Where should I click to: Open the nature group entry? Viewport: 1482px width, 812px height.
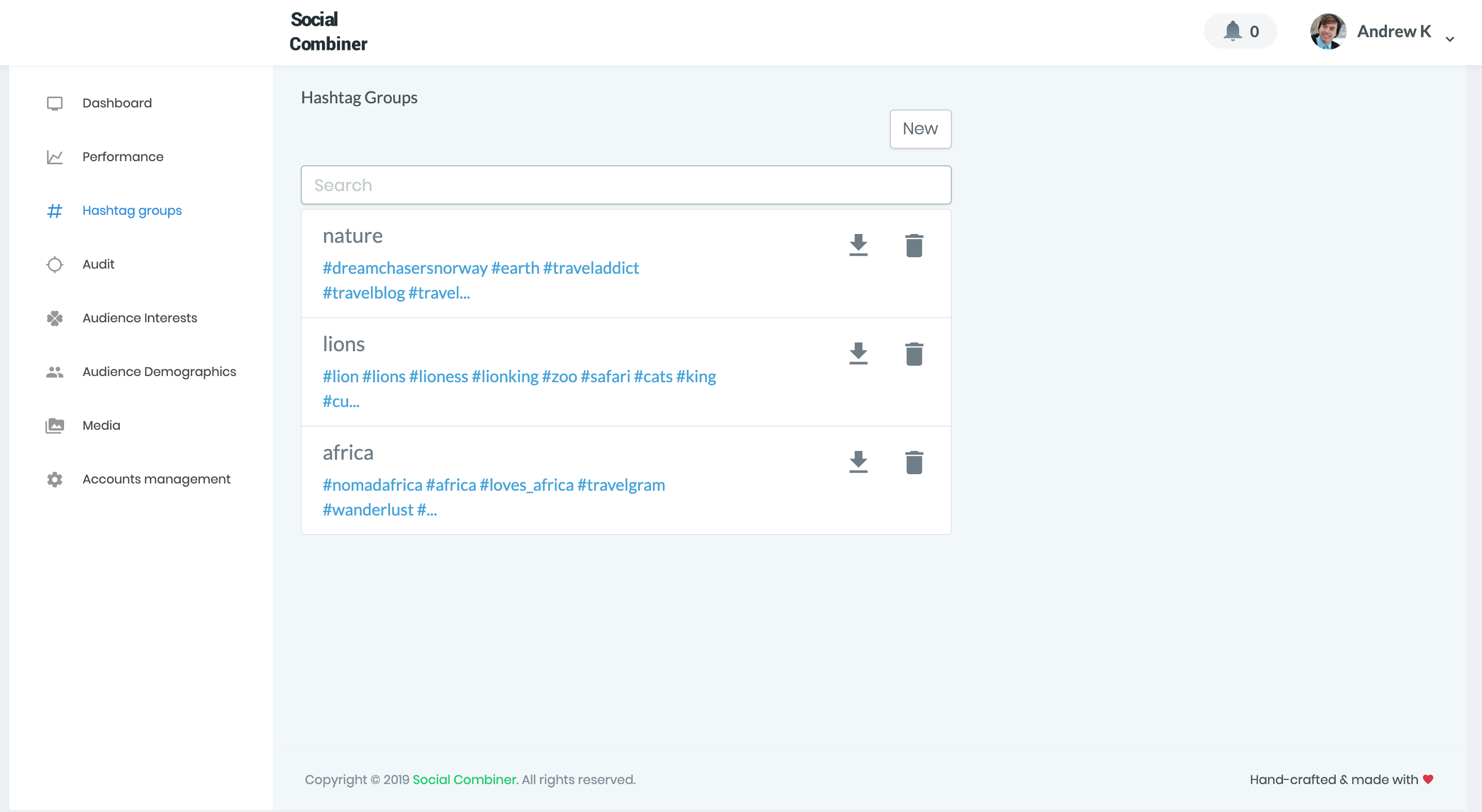pyautogui.click(x=352, y=235)
